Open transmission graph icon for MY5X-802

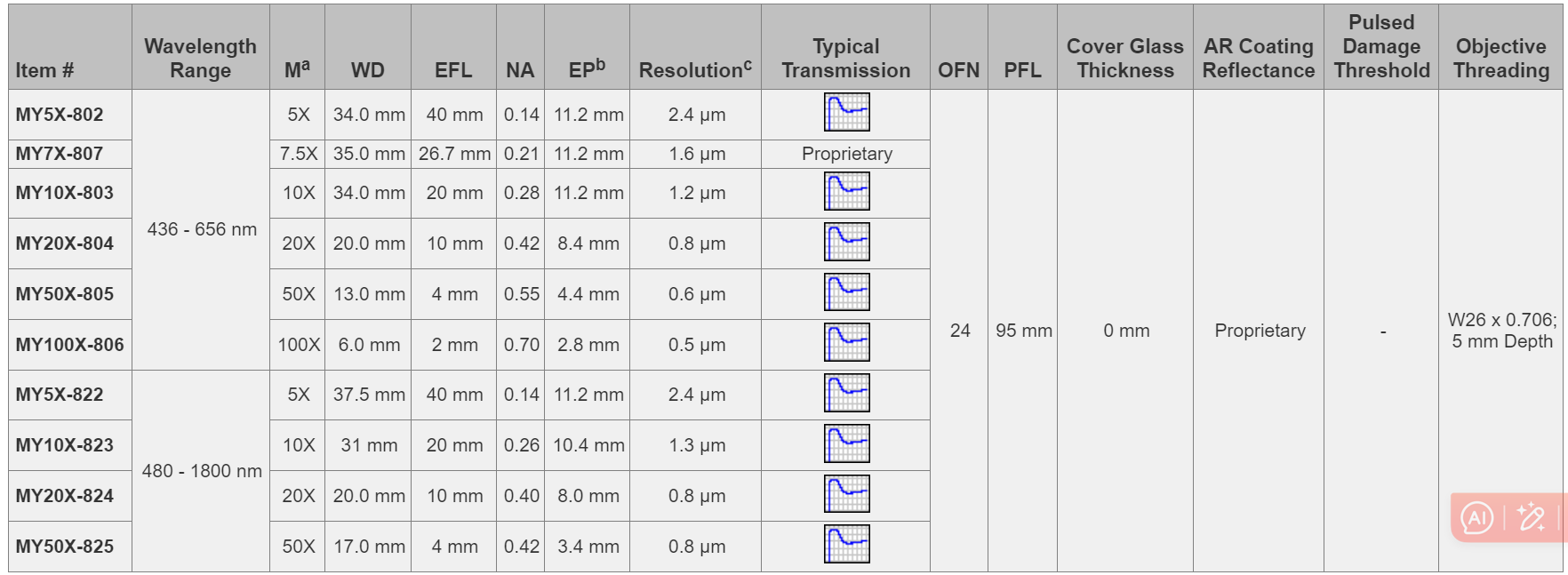[846, 113]
